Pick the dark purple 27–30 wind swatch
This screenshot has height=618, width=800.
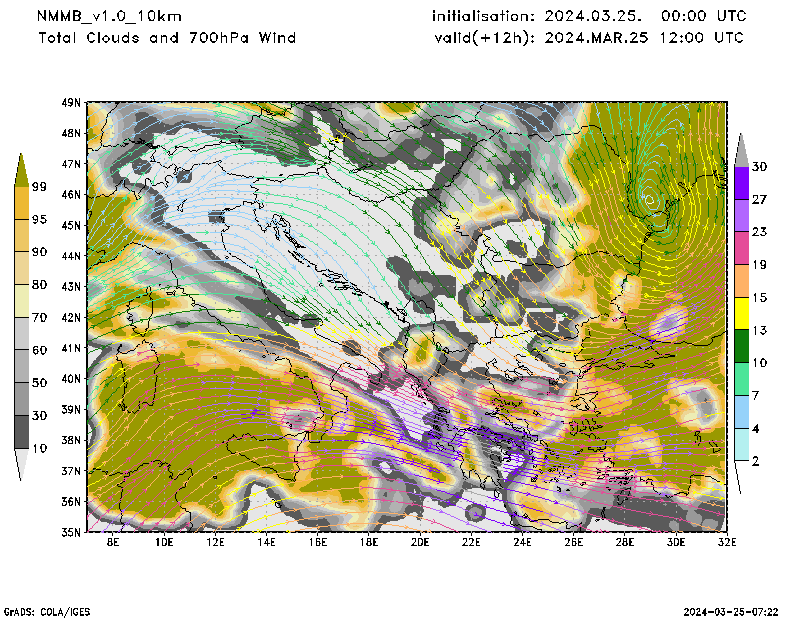(x=742, y=183)
